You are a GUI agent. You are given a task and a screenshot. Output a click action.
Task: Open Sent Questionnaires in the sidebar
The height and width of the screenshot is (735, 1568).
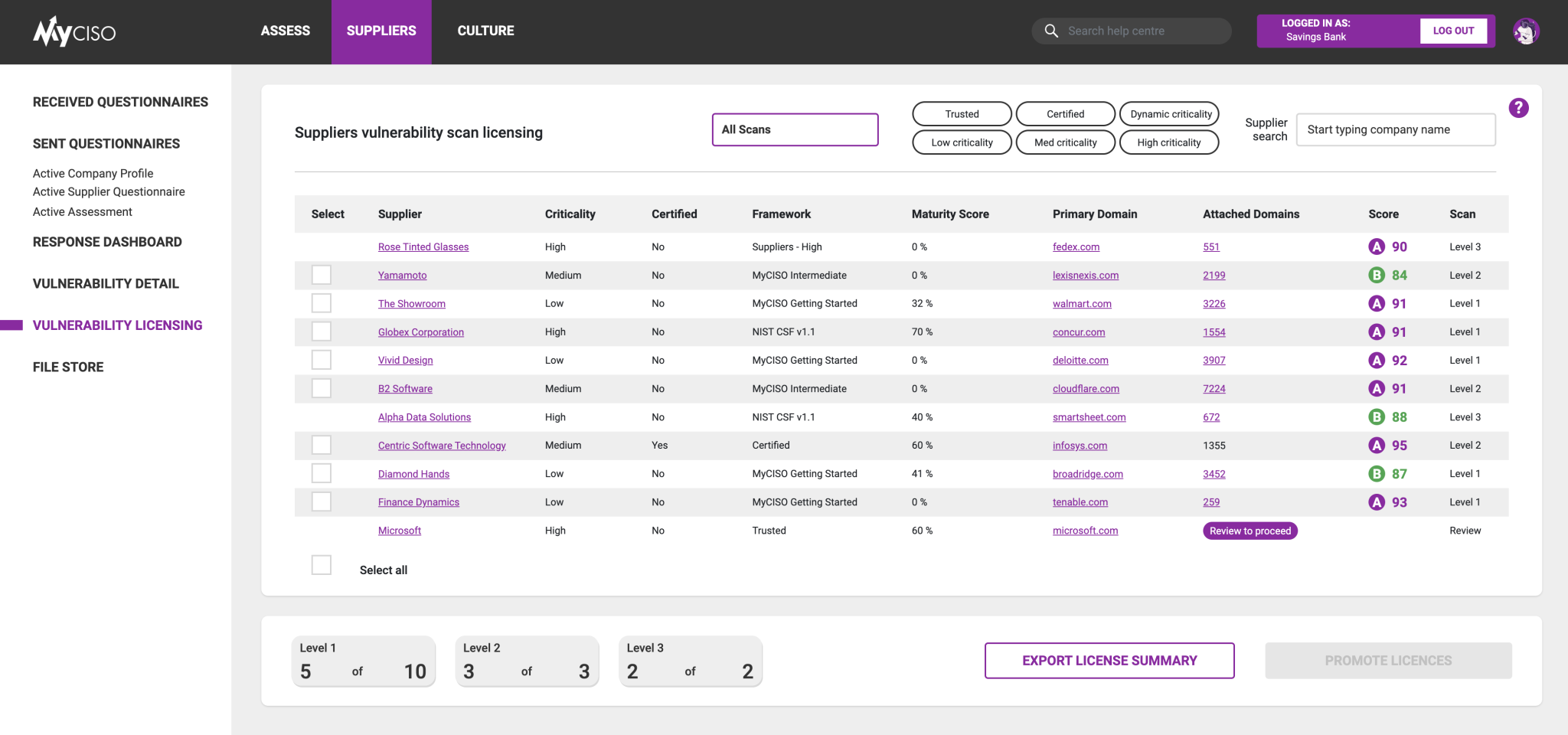106,144
